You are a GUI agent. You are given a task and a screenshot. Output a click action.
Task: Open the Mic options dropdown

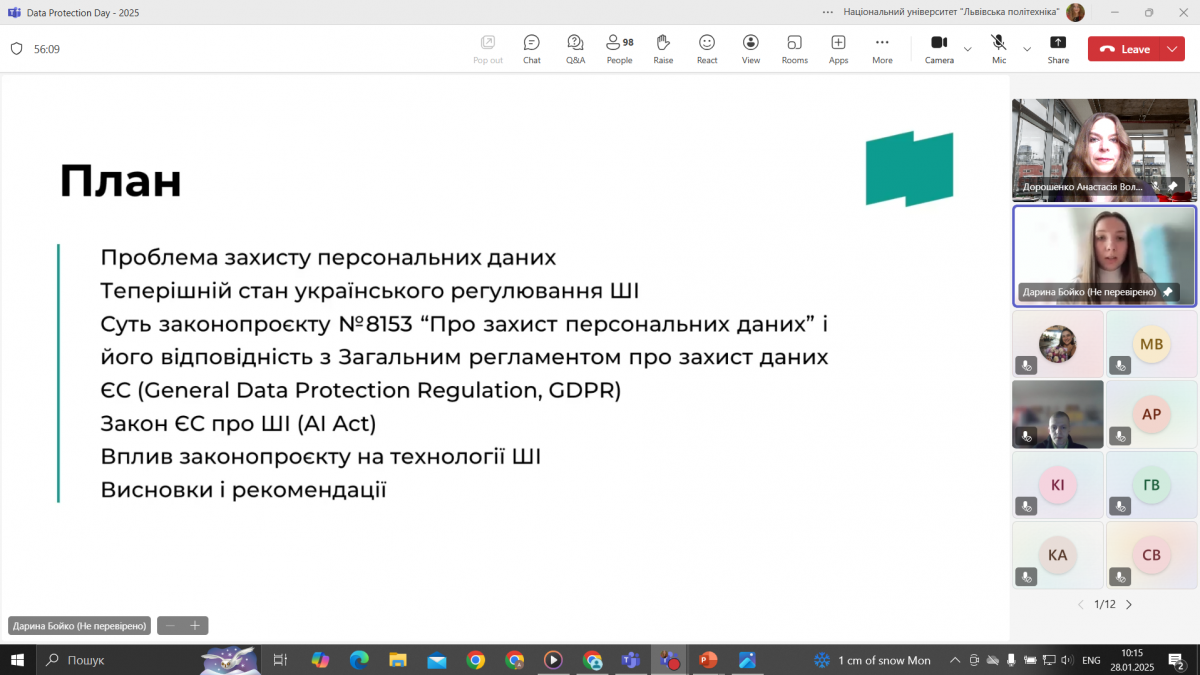[1026, 47]
